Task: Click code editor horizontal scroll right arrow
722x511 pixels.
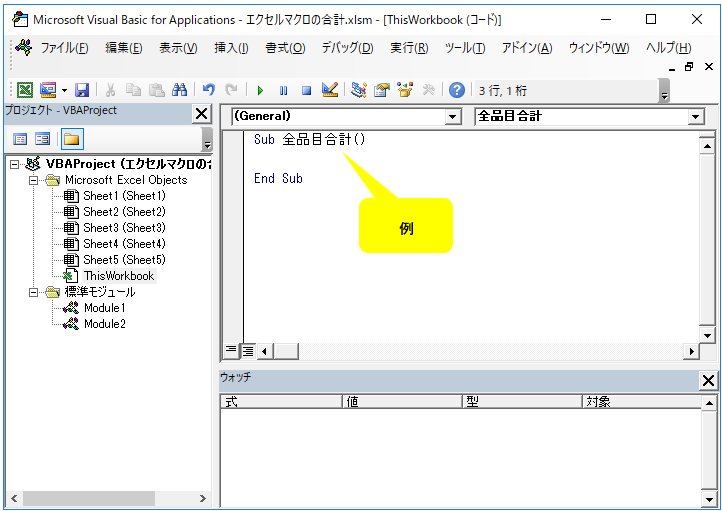Action: pyautogui.click(x=691, y=352)
